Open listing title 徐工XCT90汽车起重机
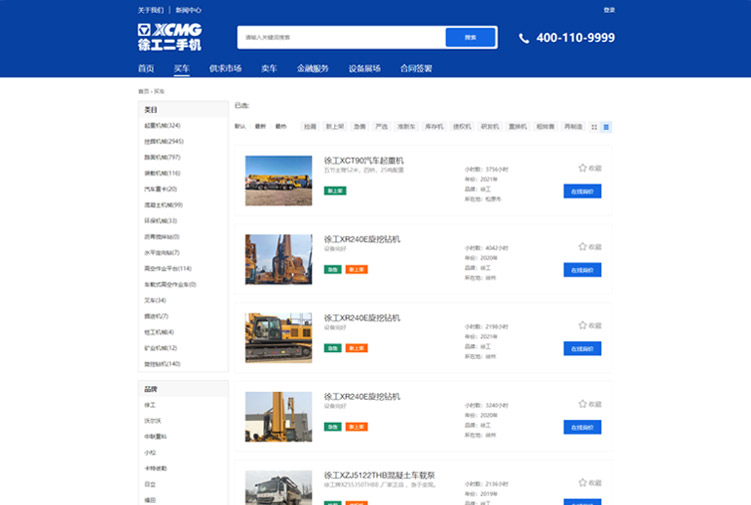This screenshot has width=751, height=505. (364, 161)
